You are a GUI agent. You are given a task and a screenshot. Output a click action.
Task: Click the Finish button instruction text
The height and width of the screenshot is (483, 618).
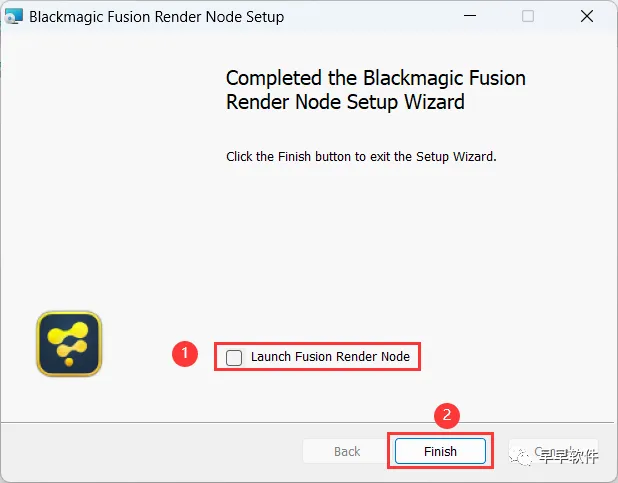[x=361, y=157]
